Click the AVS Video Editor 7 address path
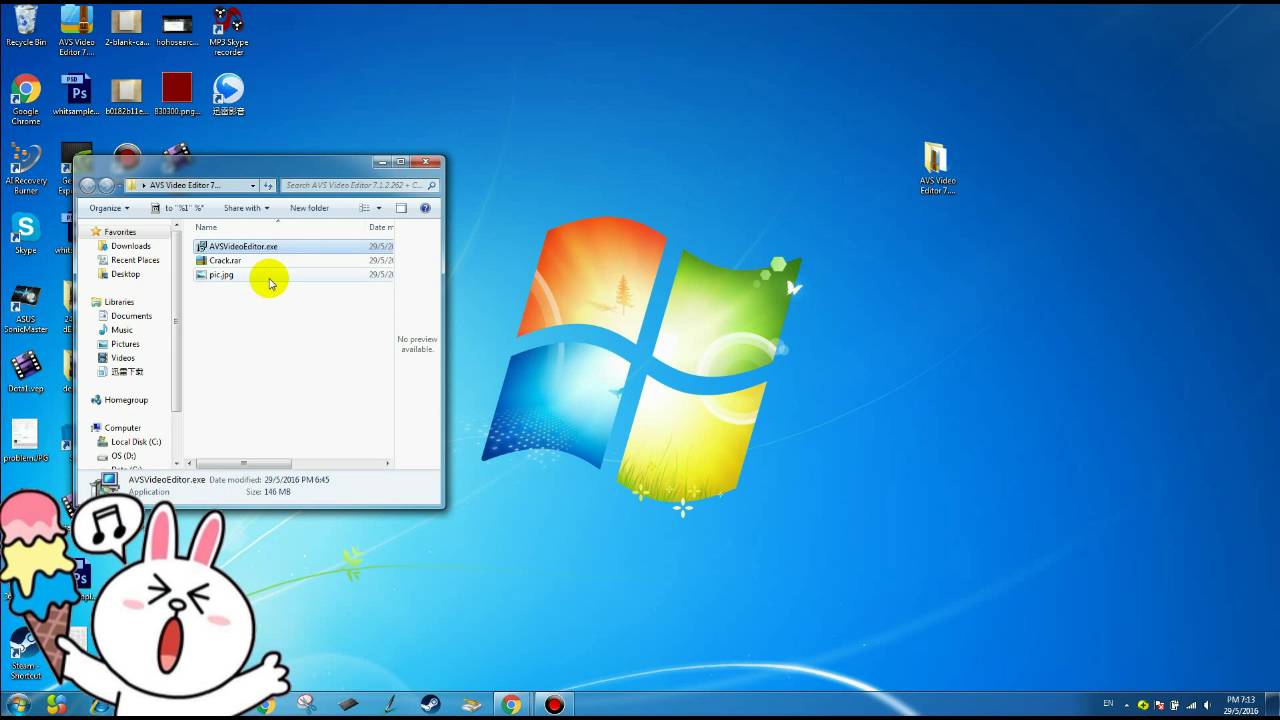Viewport: 1280px width, 720px height. pyautogui.click(x=184, y=185)
